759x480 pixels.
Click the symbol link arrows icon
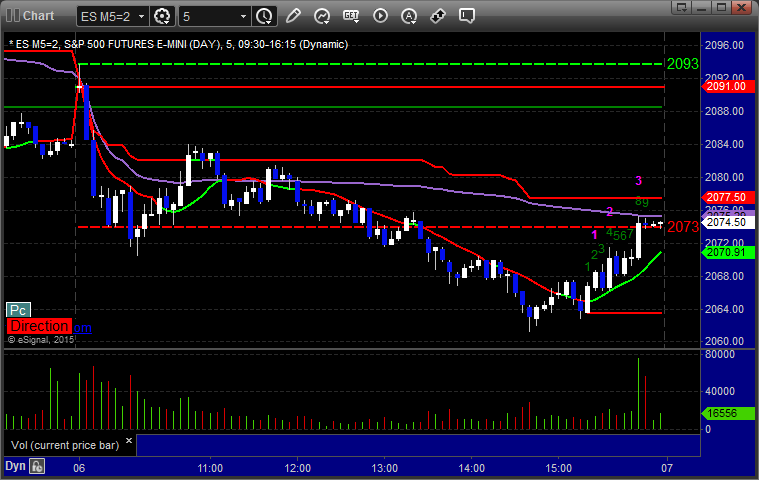click(x=438, y=16)
